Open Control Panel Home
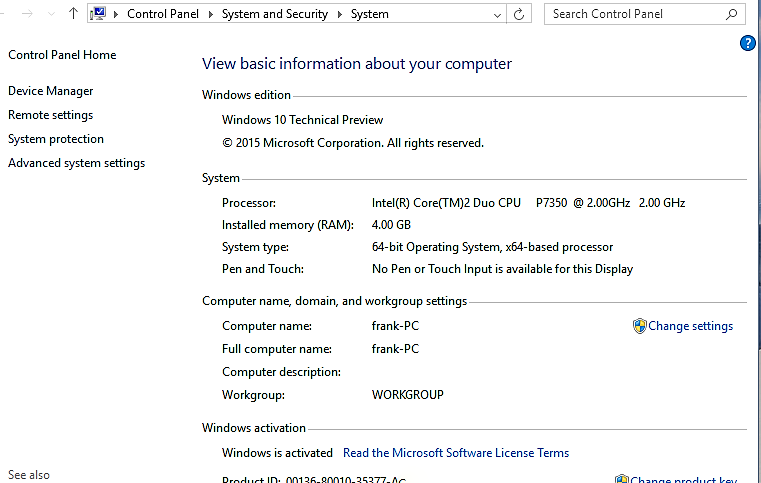761x483 pixels. [62, 55]
